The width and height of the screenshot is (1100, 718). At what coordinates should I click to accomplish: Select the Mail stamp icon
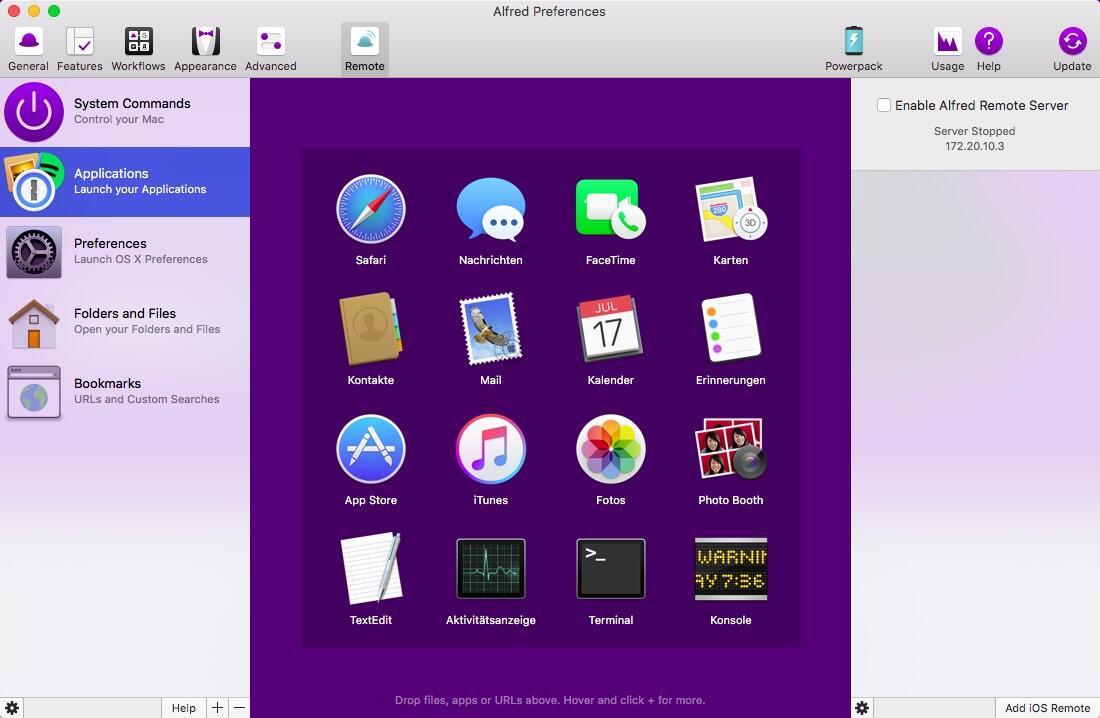(x=490, y=329)
